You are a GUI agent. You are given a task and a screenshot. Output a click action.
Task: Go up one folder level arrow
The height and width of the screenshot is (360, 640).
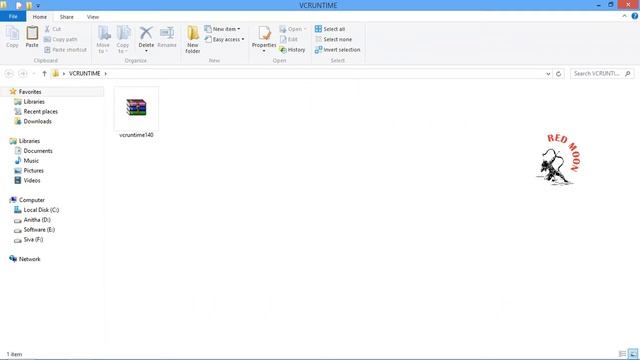click(x=44, y=73)
